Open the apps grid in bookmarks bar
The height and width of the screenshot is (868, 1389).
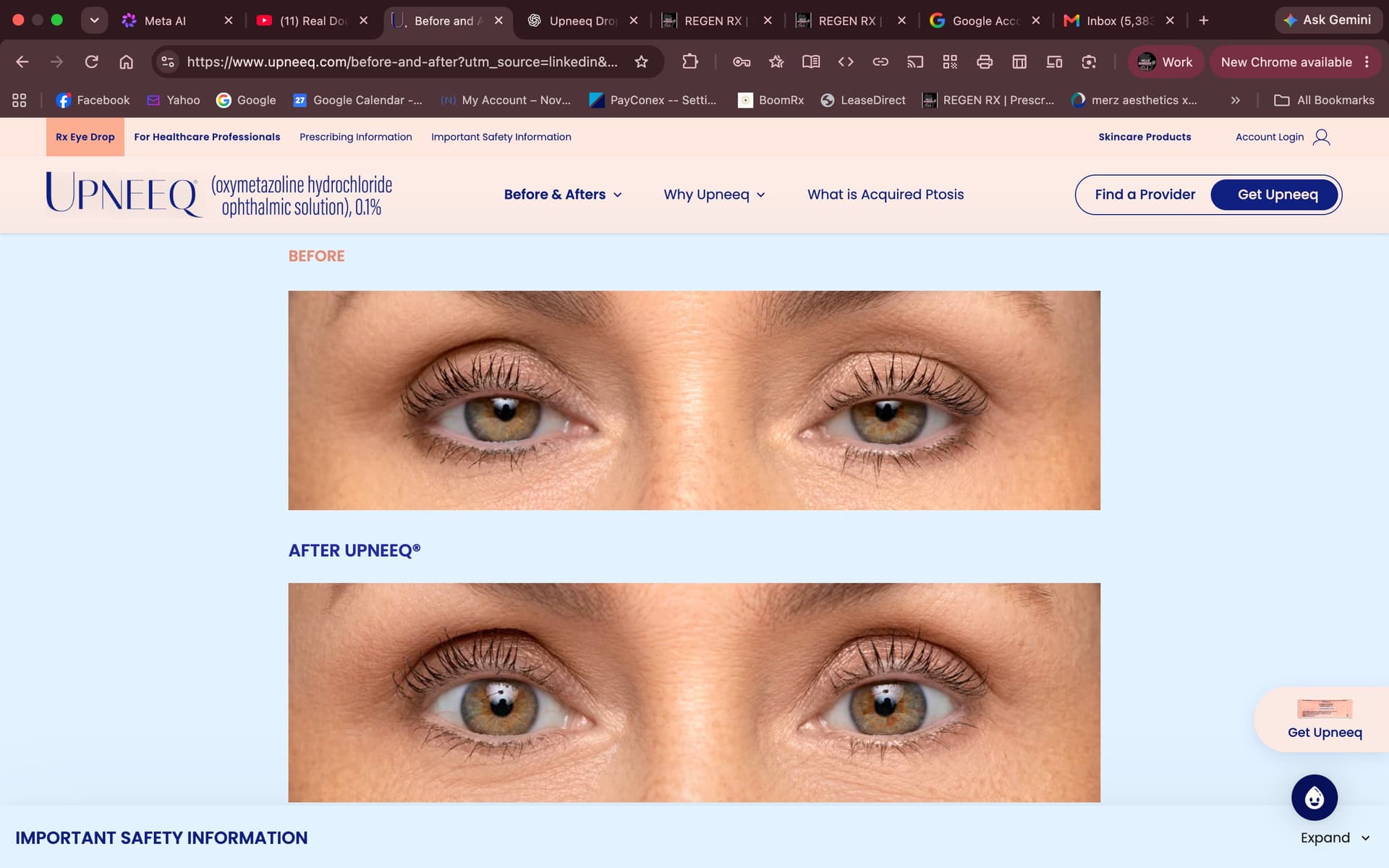(x=20, y=101)
